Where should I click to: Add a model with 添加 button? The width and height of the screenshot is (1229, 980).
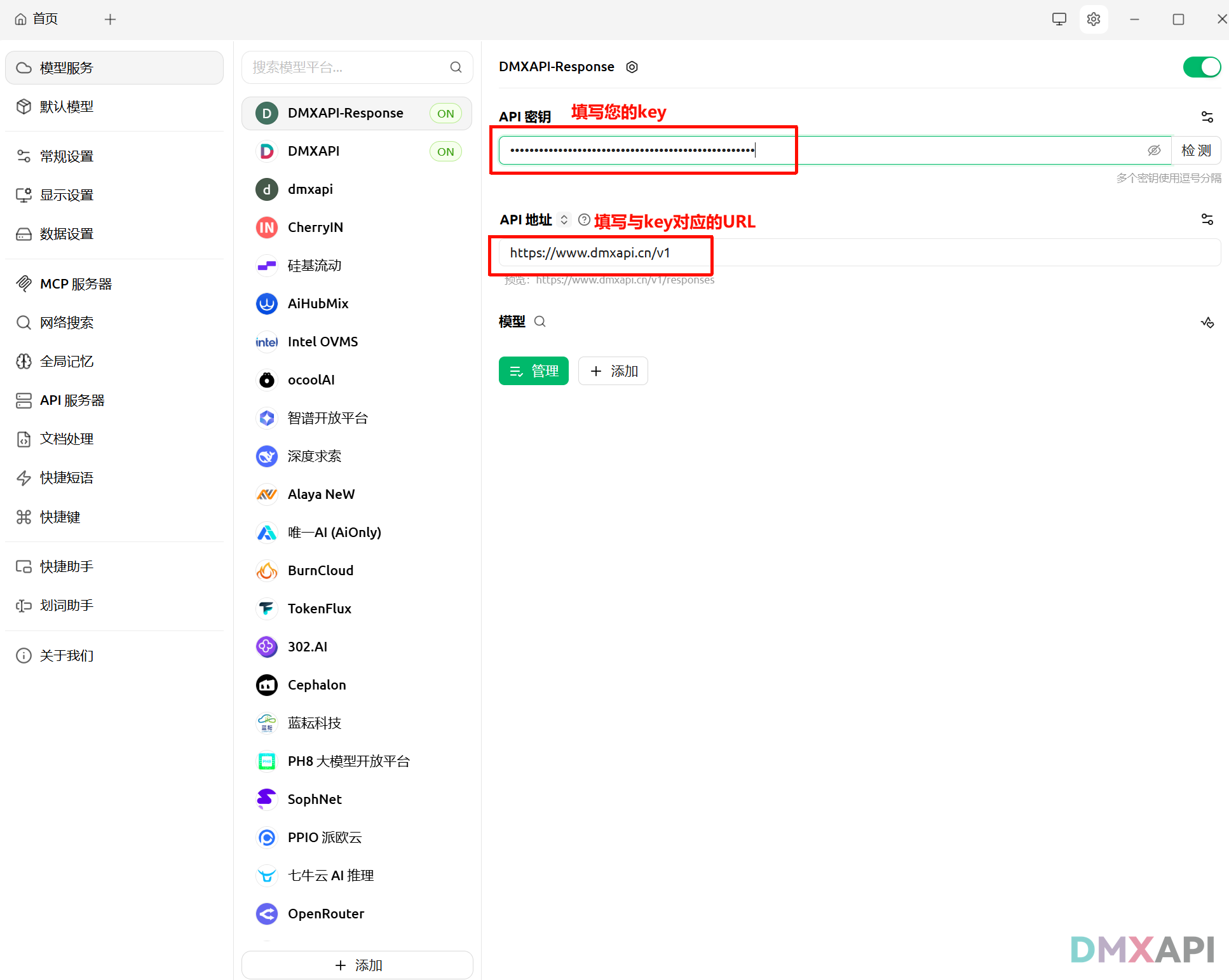613,371
